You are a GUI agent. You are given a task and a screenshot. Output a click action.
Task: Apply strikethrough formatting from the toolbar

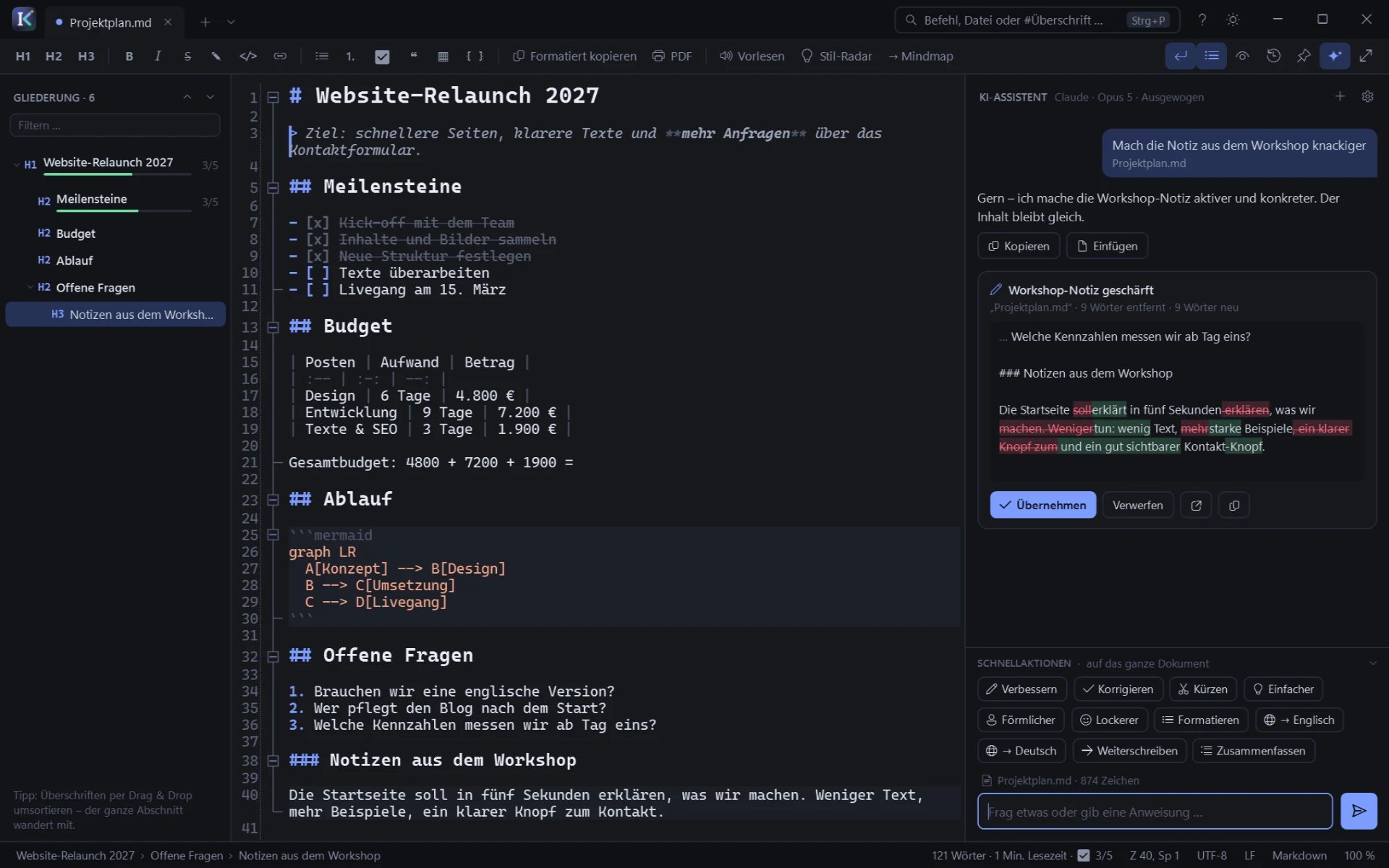(187, 56)
